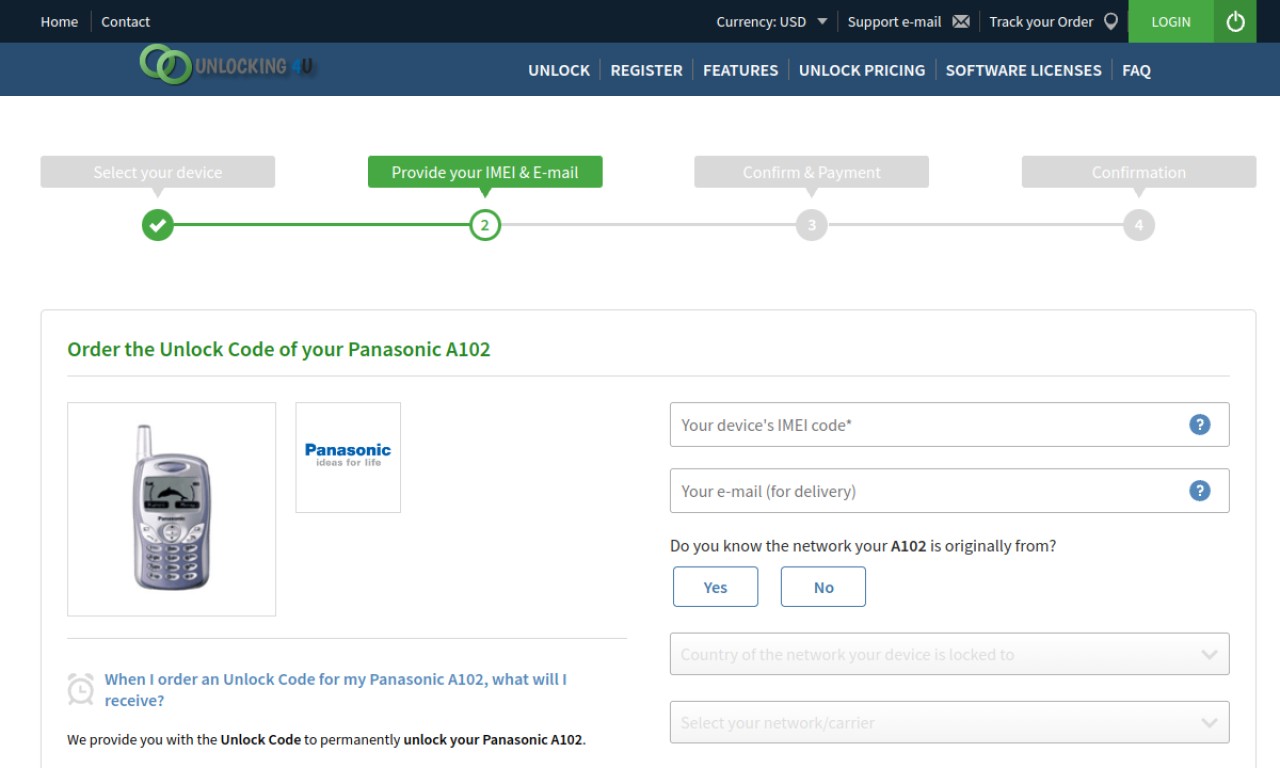Select No for knowing the original network
The height and width of the screenshot is (768, 1280).
pyautogui.click(x=823, y=587)
